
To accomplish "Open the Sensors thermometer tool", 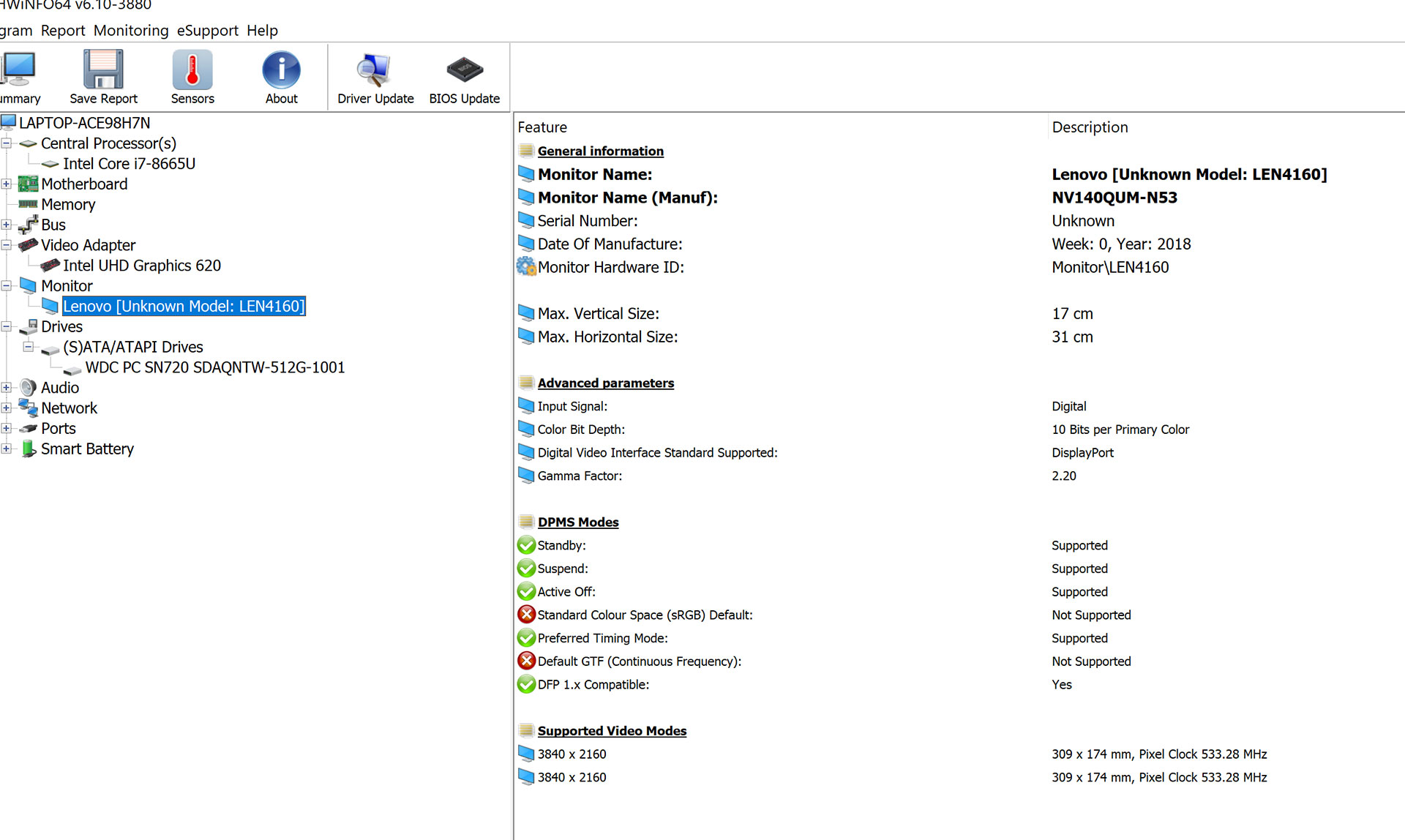I will coord(192,77).
